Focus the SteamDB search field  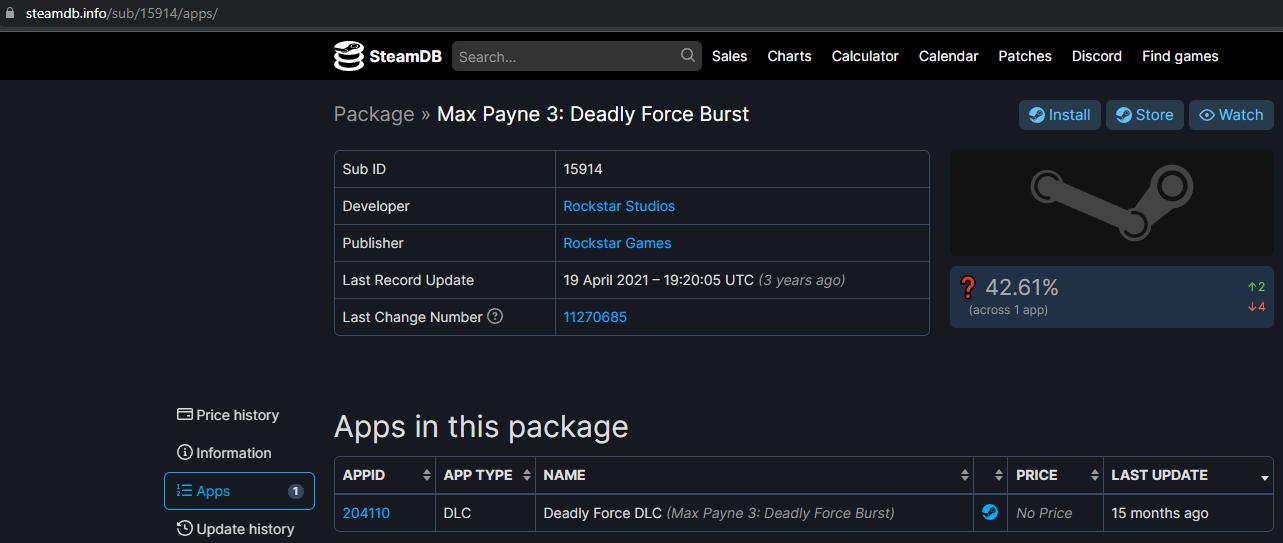pos(565,57)
